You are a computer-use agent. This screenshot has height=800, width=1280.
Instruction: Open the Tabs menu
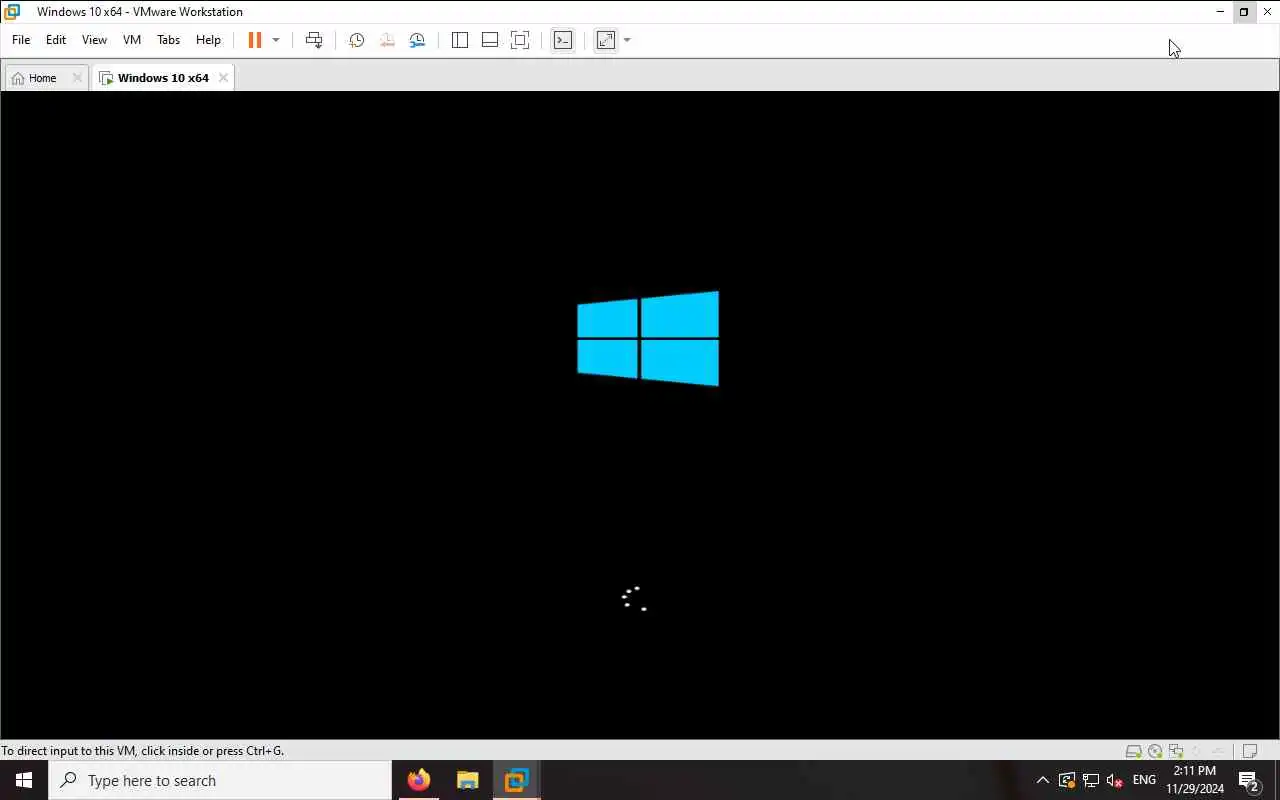[168, 40]
